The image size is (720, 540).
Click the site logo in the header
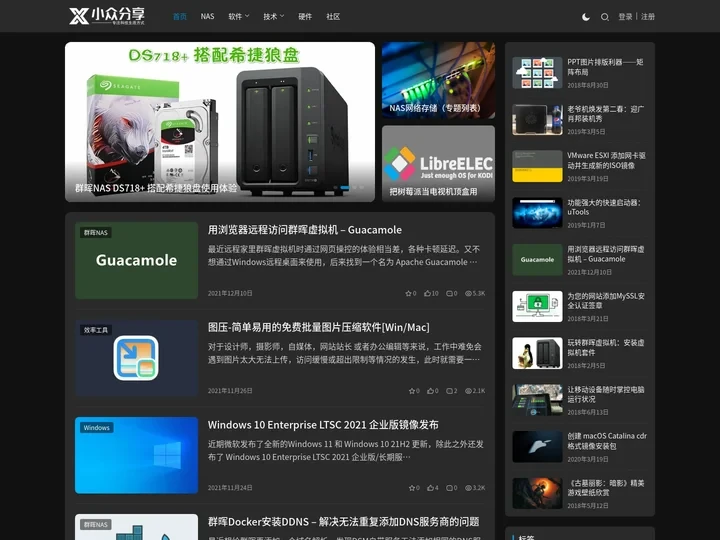pyautogui.click(x=107, y=16)
